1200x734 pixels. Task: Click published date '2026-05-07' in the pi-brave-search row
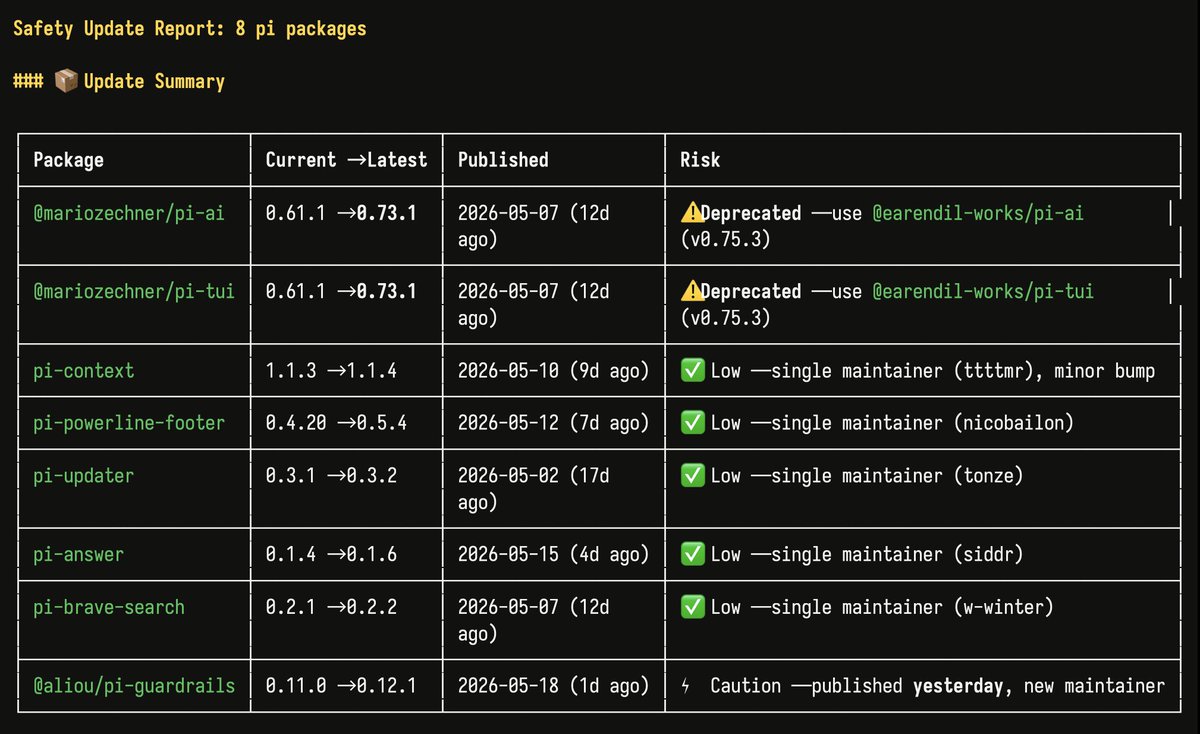click(508, 607)
